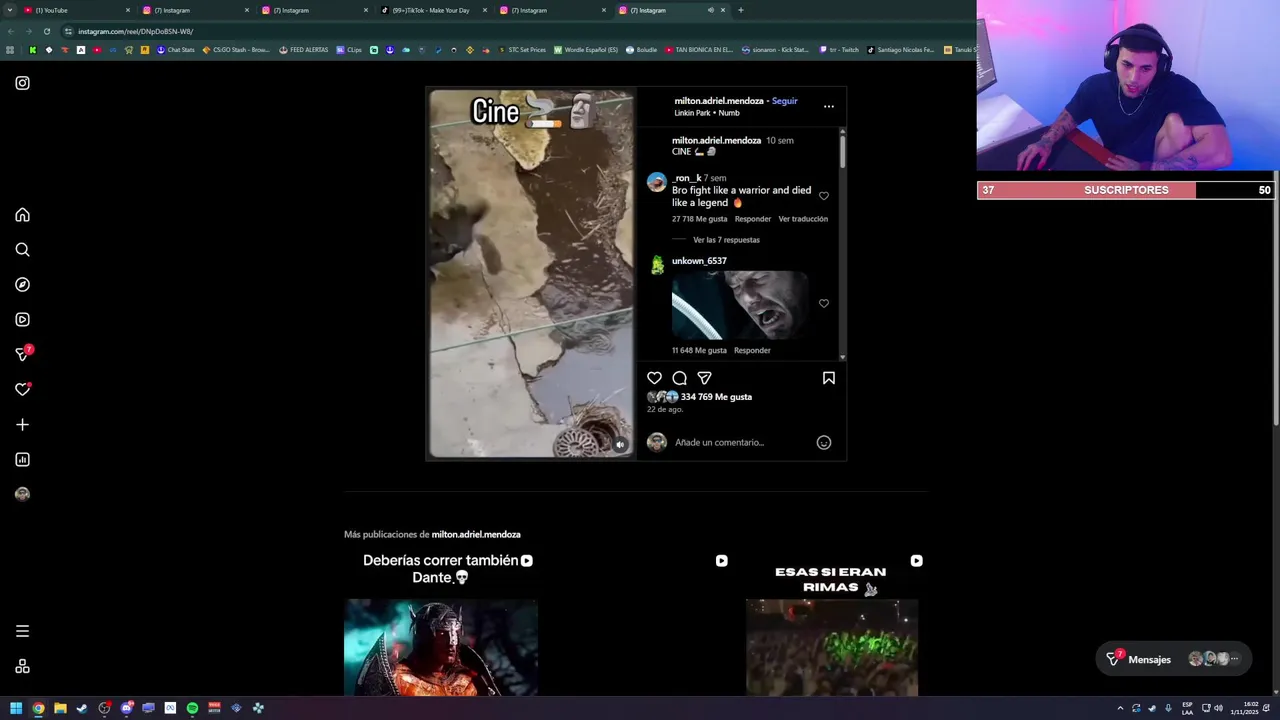Open Instagram search from the sidebar
Screen dimensions: 1280x720
tap(22, 250)
